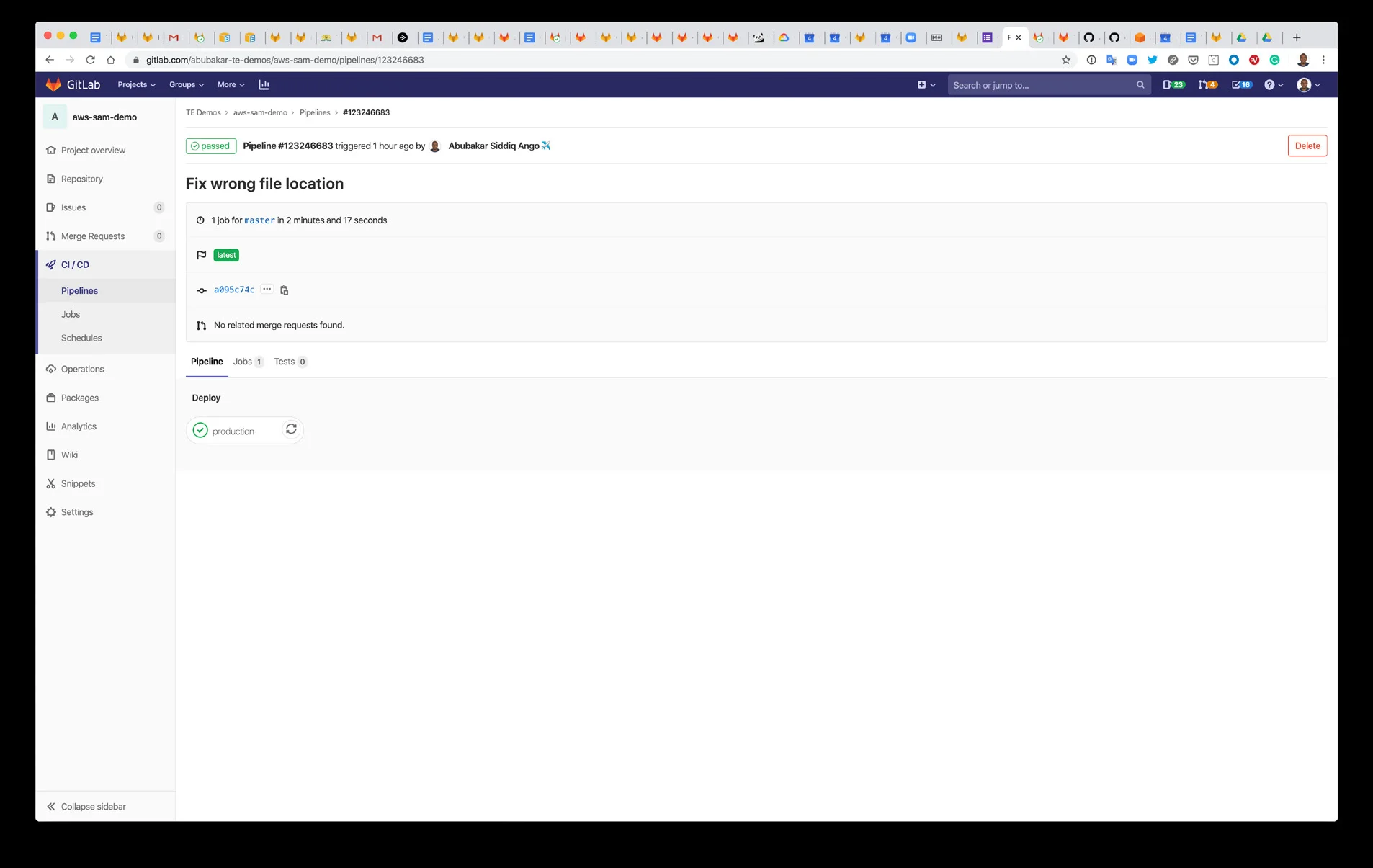Open merge requests icon in top navbar

[x=1207, y=85]
